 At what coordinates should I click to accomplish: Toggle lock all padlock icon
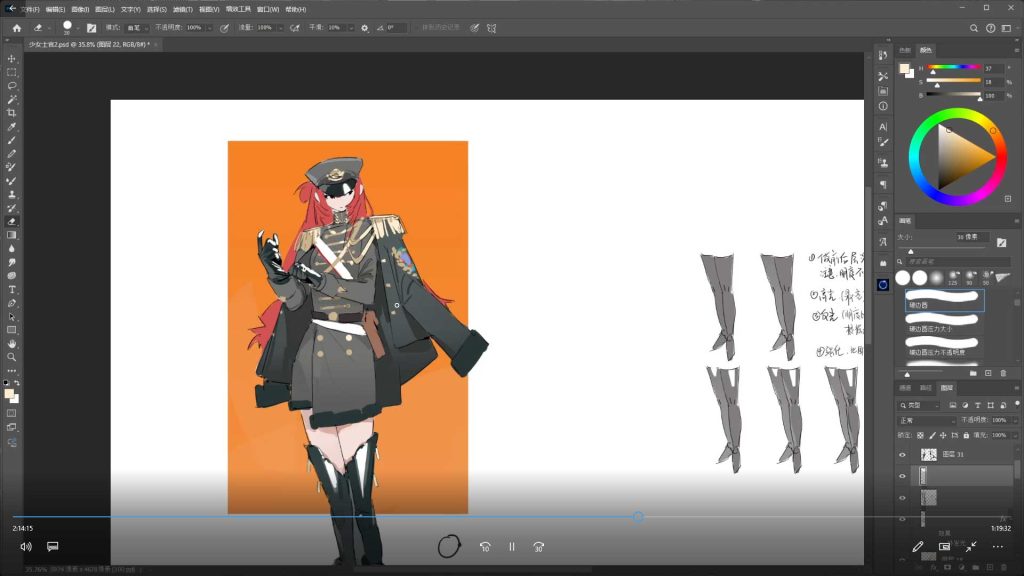click(x=966, y=435)
